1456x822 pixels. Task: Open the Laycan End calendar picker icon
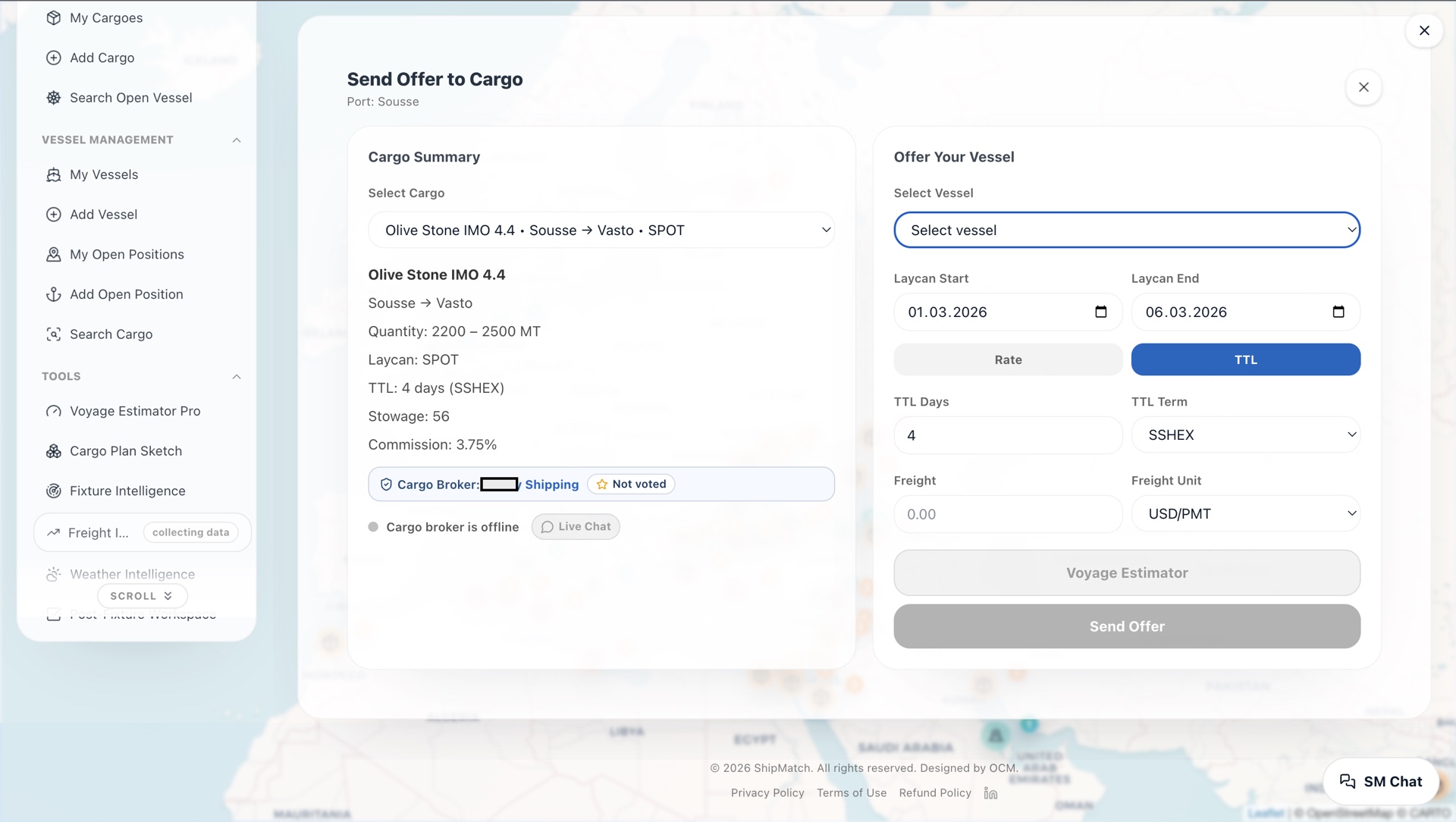[1338, 312]
